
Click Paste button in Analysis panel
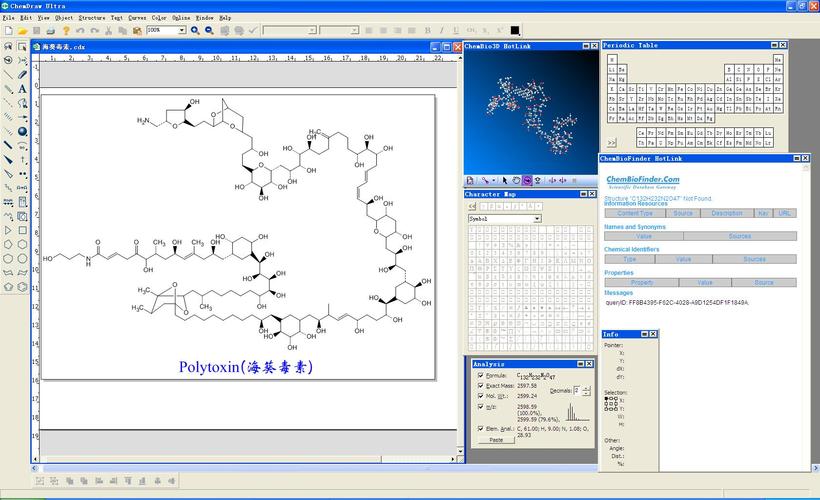click(496, 440)
